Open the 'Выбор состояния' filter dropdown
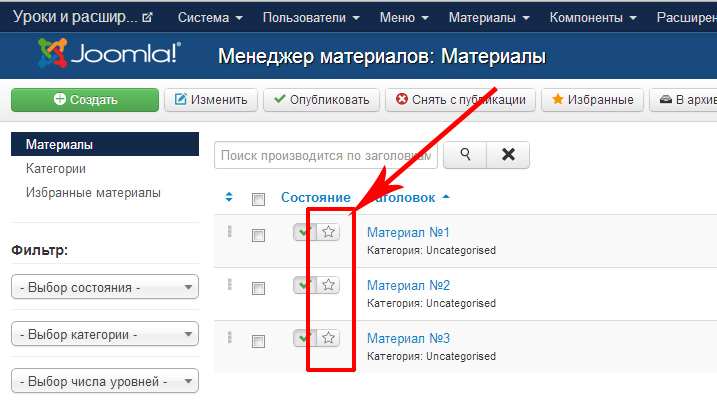Screen dimensions: 717x402 click(104, 288)
